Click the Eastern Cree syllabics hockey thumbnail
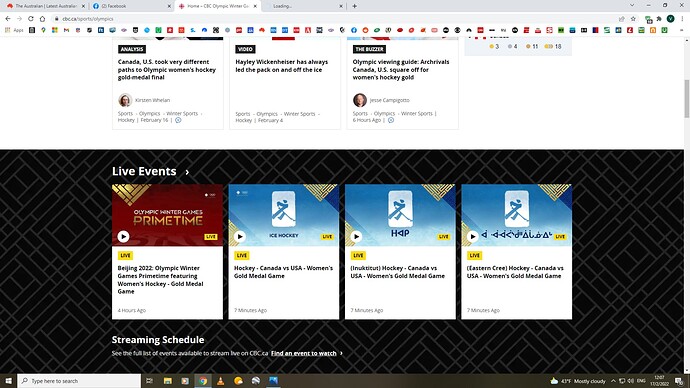This screenshot has width=690, height=388. (x=517, y=215)
